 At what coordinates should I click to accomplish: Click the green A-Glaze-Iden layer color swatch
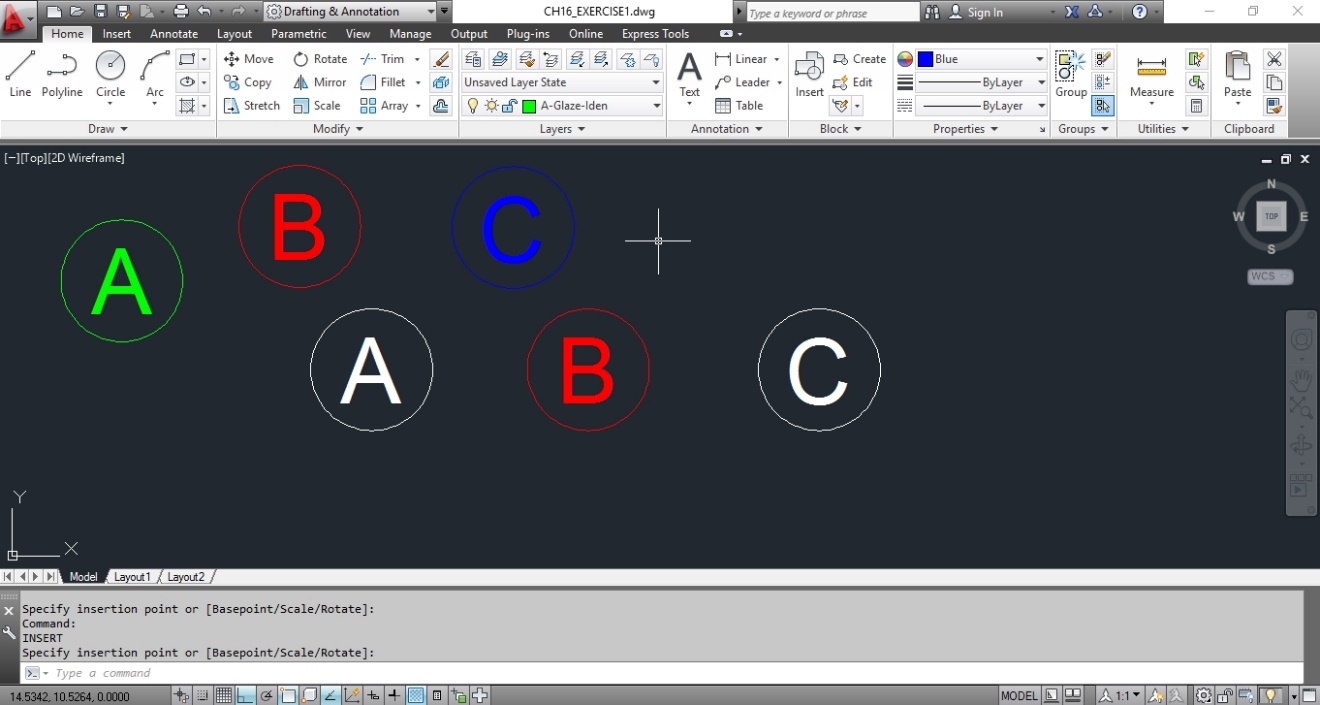(x=529, y=105)
